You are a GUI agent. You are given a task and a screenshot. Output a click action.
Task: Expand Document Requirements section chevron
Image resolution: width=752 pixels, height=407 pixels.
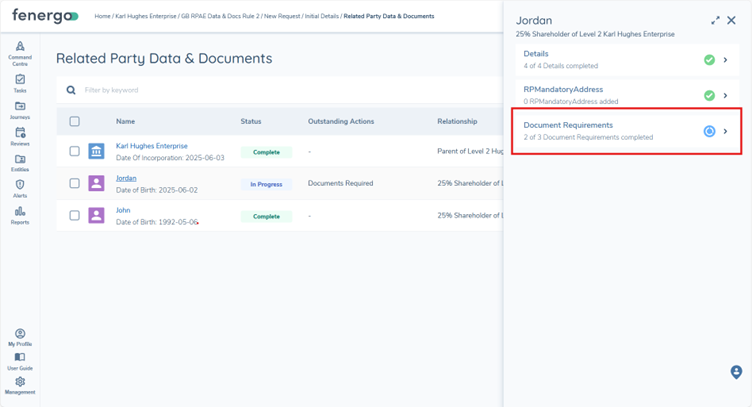[726, 131]
